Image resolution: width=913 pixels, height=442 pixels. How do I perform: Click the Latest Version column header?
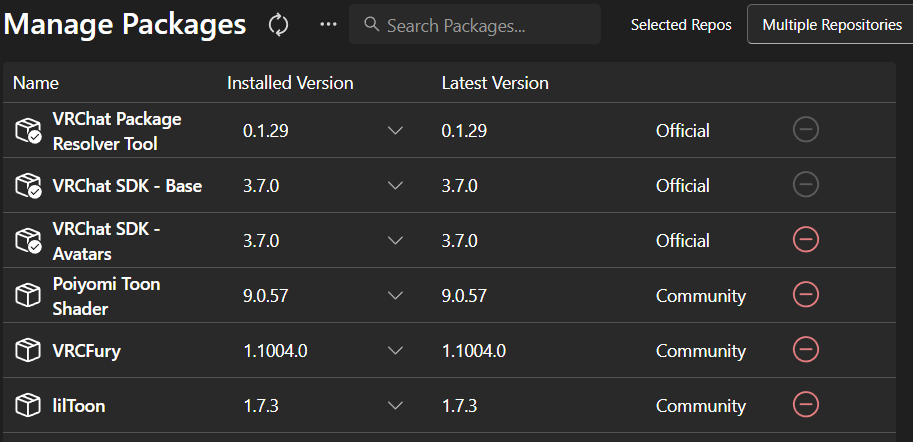point(495,83)
